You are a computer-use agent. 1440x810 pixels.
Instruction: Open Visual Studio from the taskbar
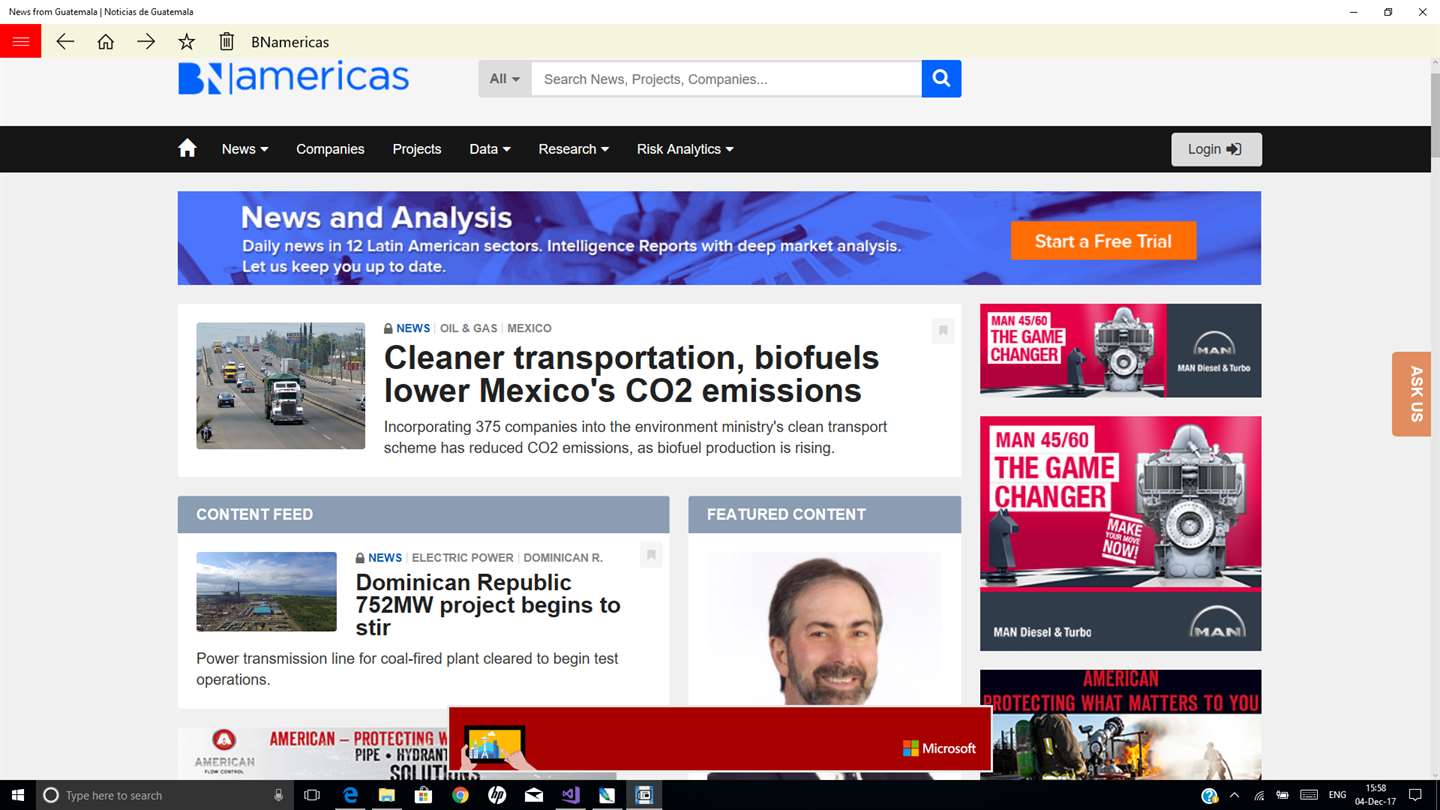(570, 795)
